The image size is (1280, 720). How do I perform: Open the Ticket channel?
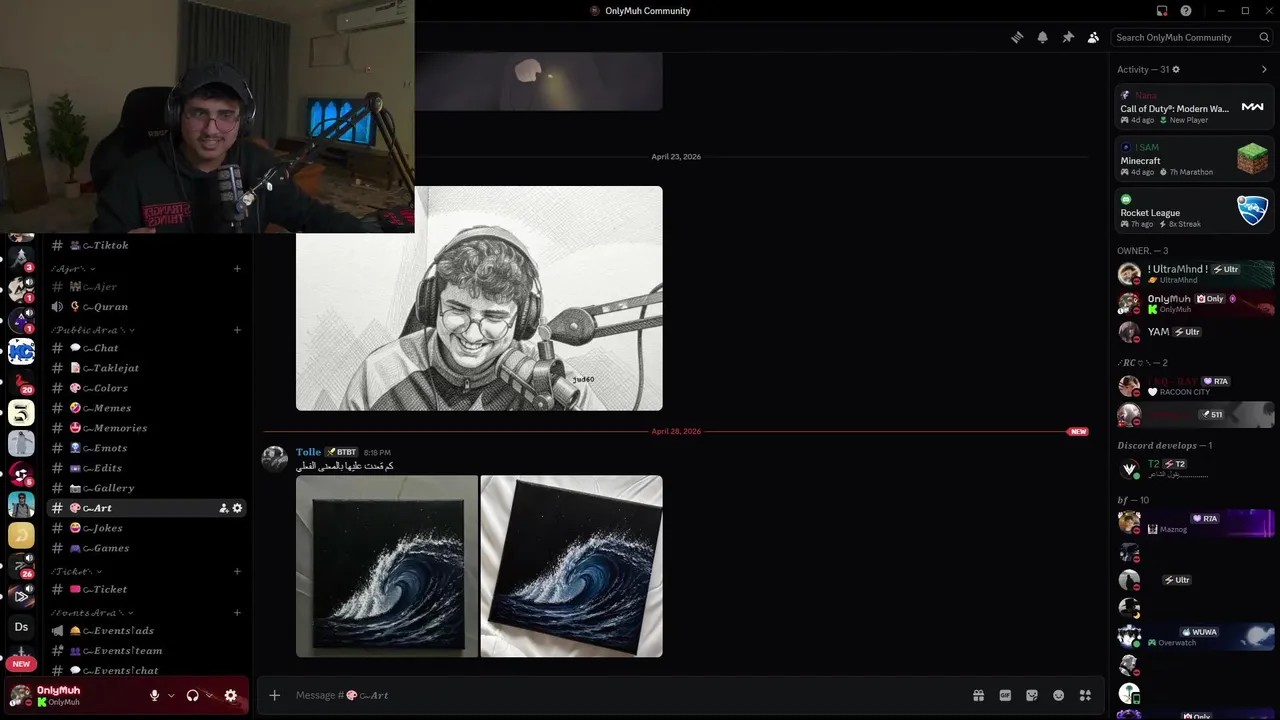click(147, 590)
